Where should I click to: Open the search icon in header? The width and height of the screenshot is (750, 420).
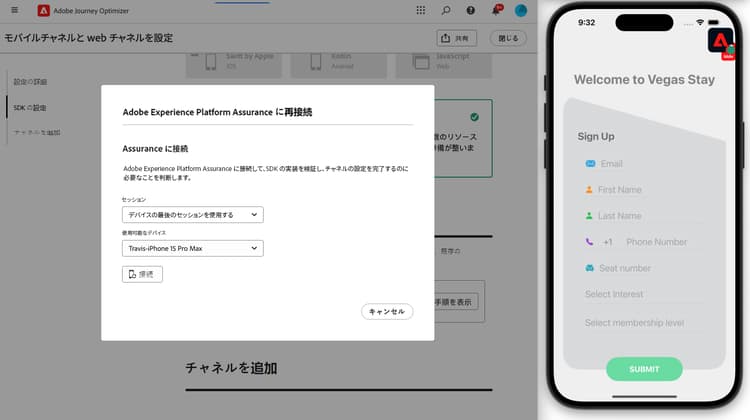coord(446,10)
